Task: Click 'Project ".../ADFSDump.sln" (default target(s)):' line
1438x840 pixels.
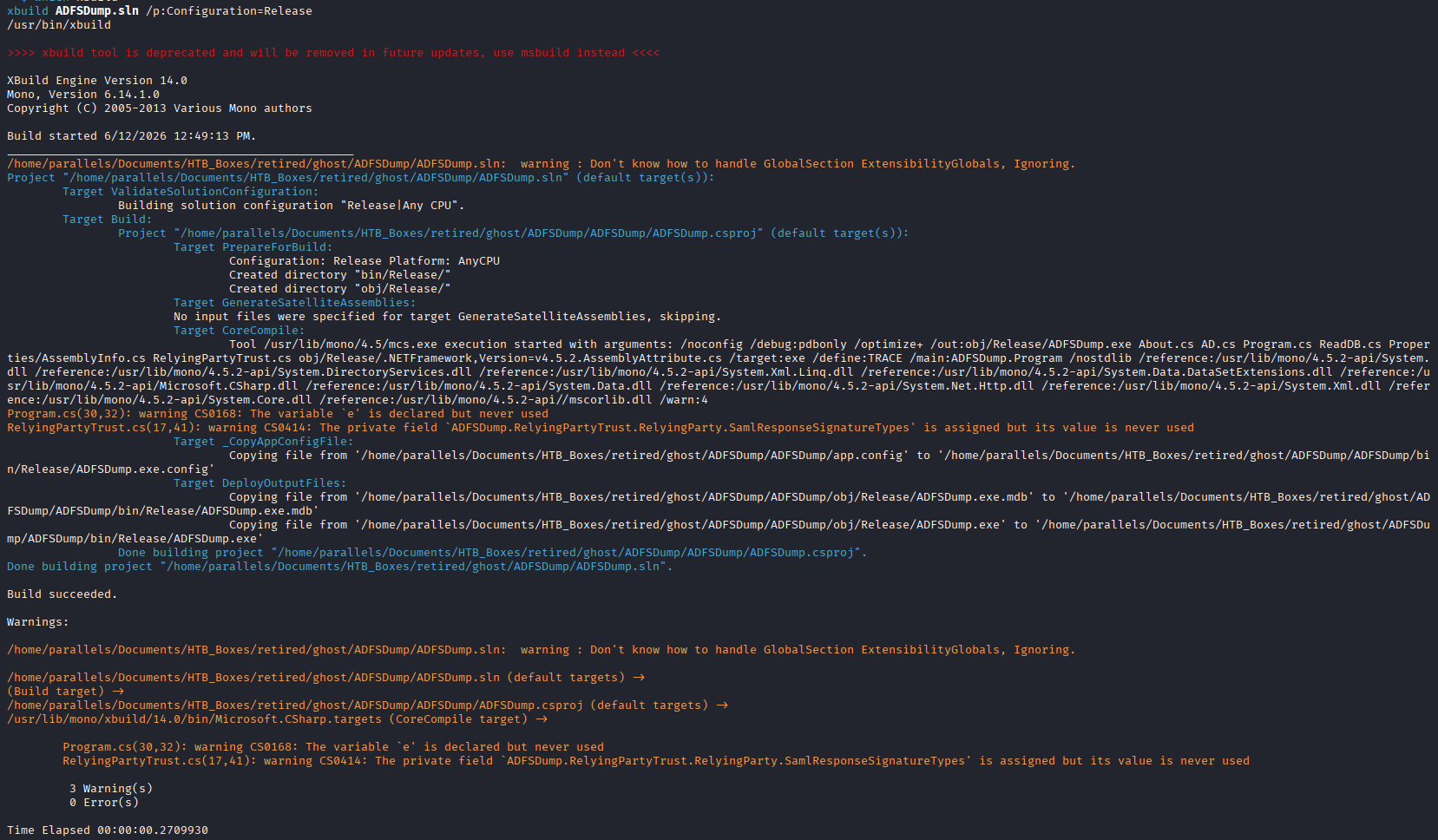Action: click(x=361, y=178)
